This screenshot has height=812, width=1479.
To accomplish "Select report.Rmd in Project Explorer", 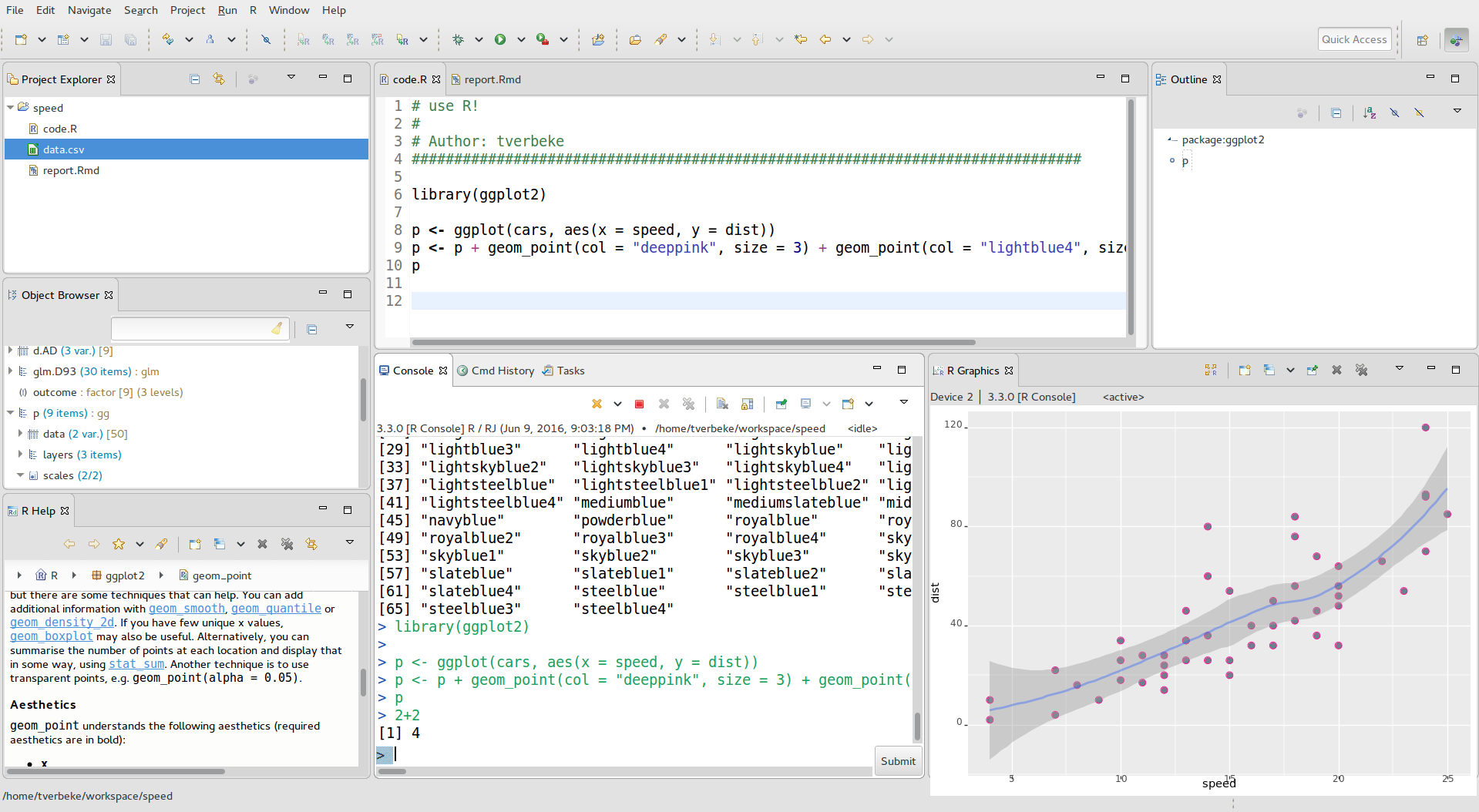I will [71, 170].
